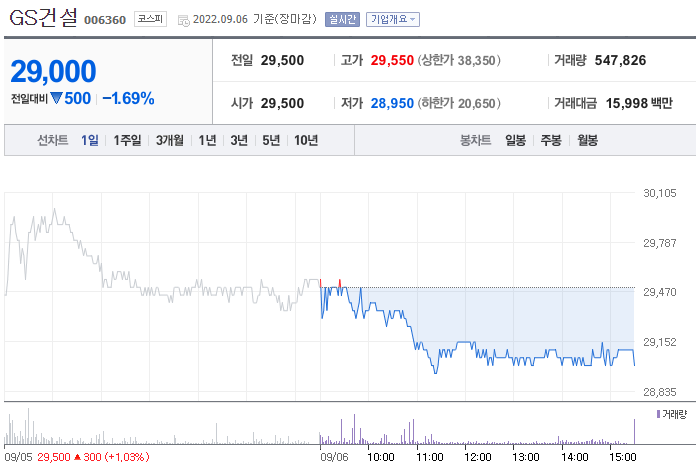The image size is (696, 475).
Task: Click the 29,787 y-axis label
Action: click(660, 243)
